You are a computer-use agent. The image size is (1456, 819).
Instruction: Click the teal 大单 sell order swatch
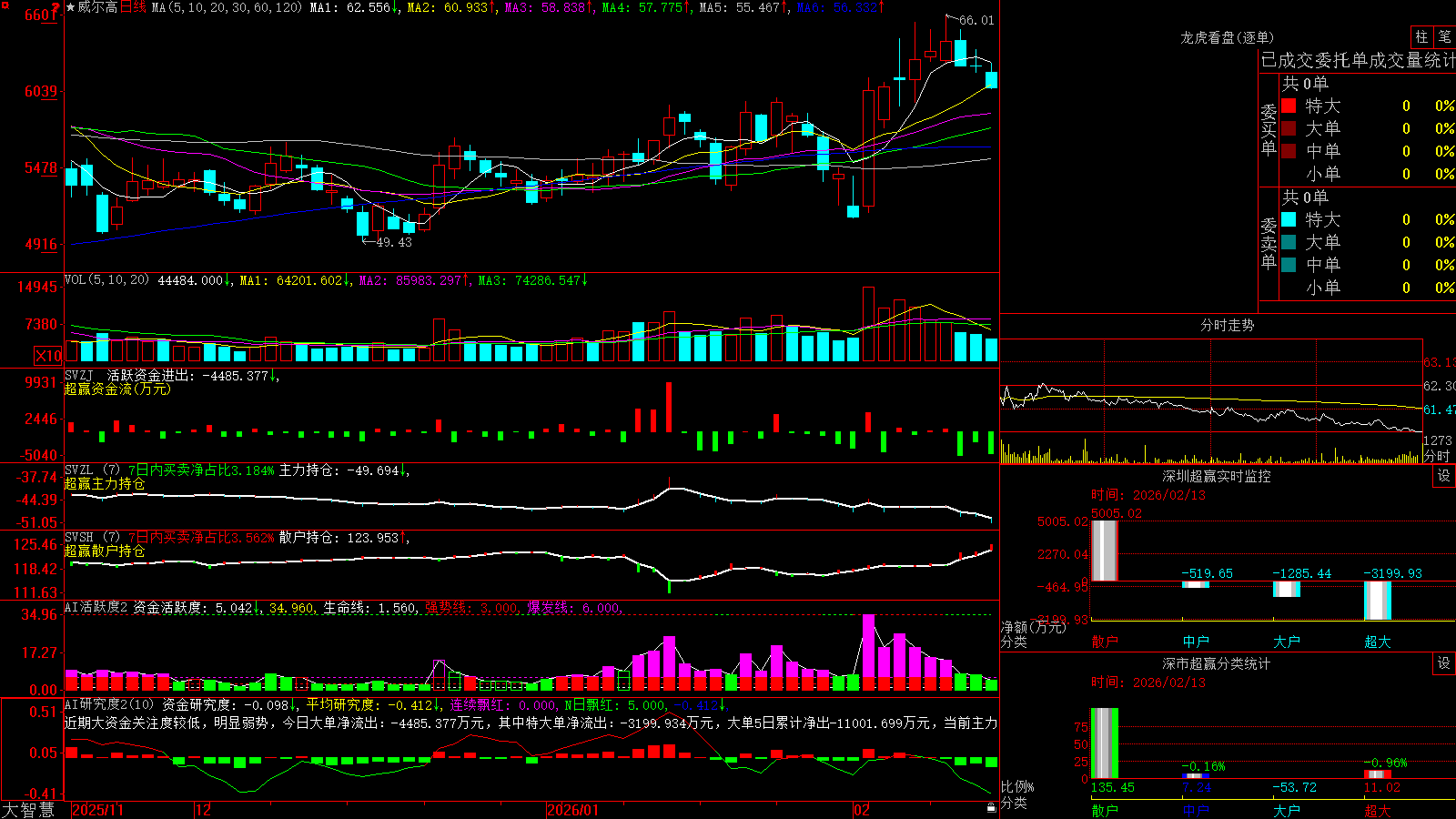(1289, 242)
